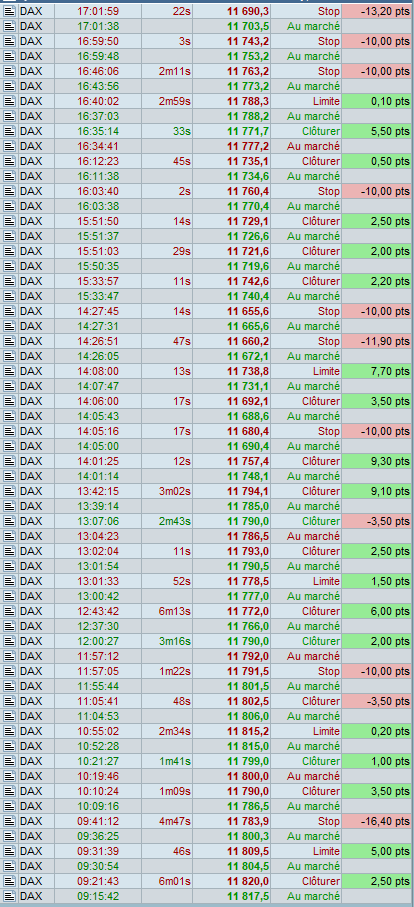The width and height of the screenshot is (414, 907).
Task: Select the 2,20 pts result cell
Action: [376, 281]
